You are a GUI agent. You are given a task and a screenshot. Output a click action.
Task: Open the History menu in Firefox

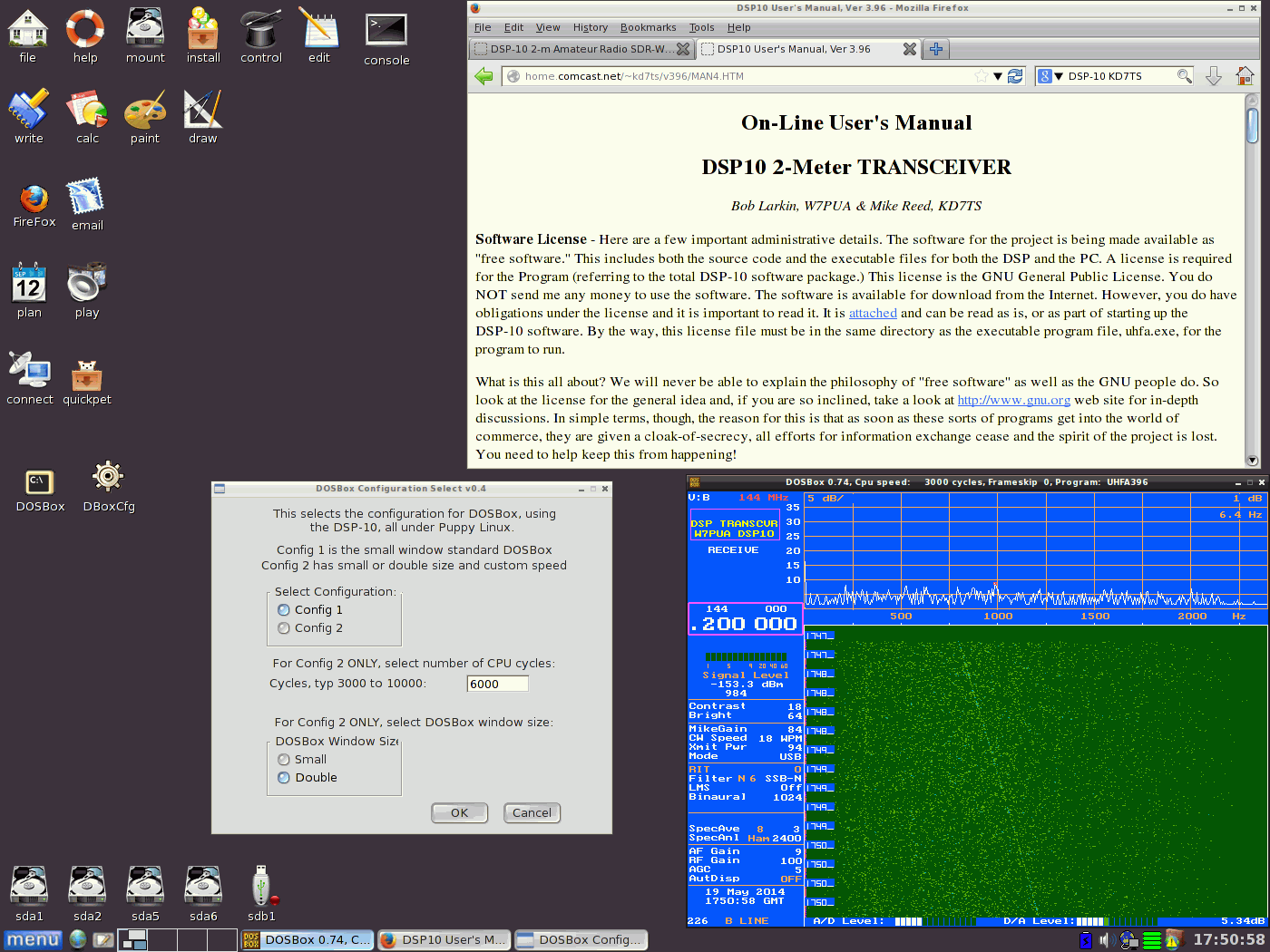point(590,27)
